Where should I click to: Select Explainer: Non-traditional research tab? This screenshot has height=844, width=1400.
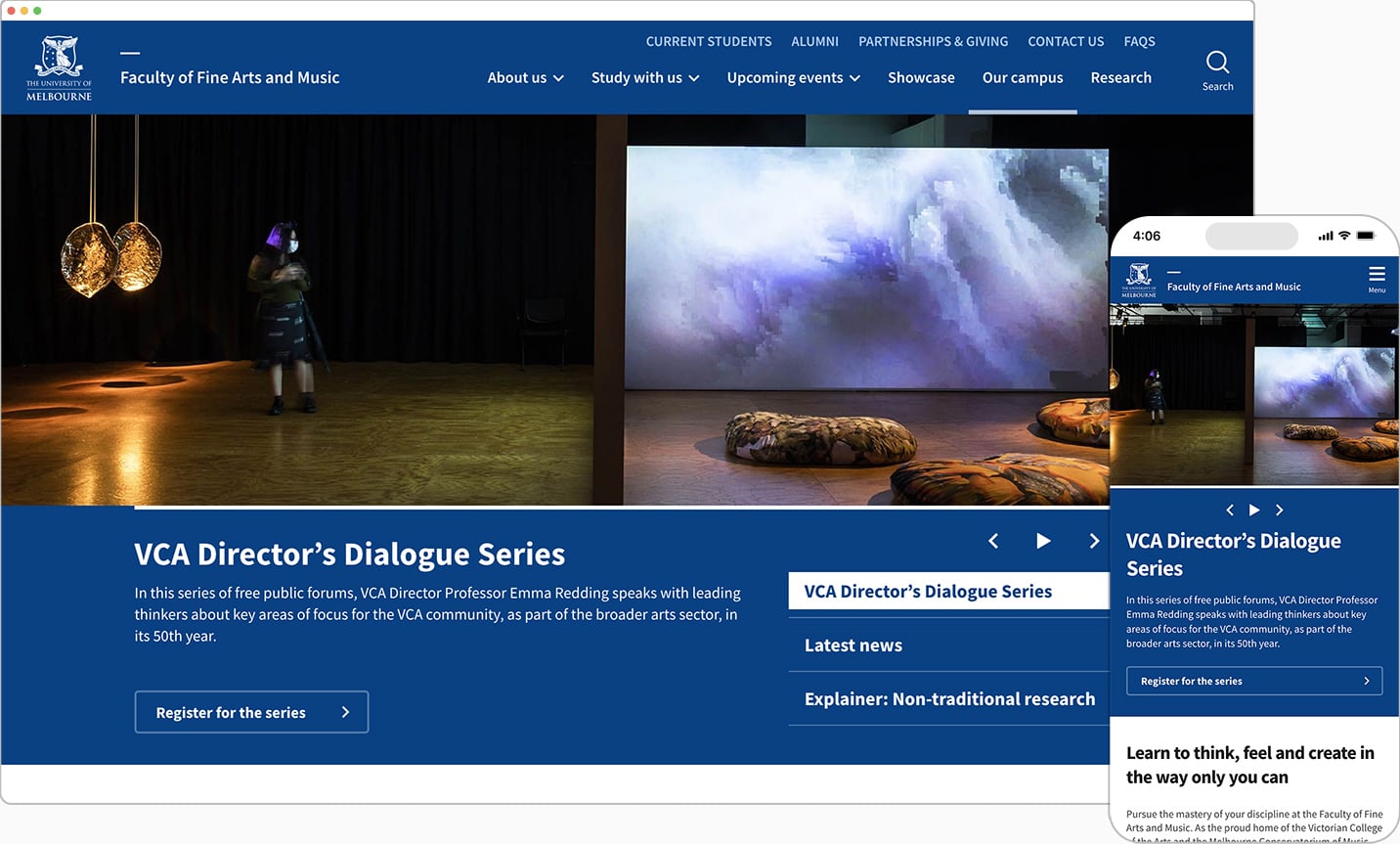[949, 699]
